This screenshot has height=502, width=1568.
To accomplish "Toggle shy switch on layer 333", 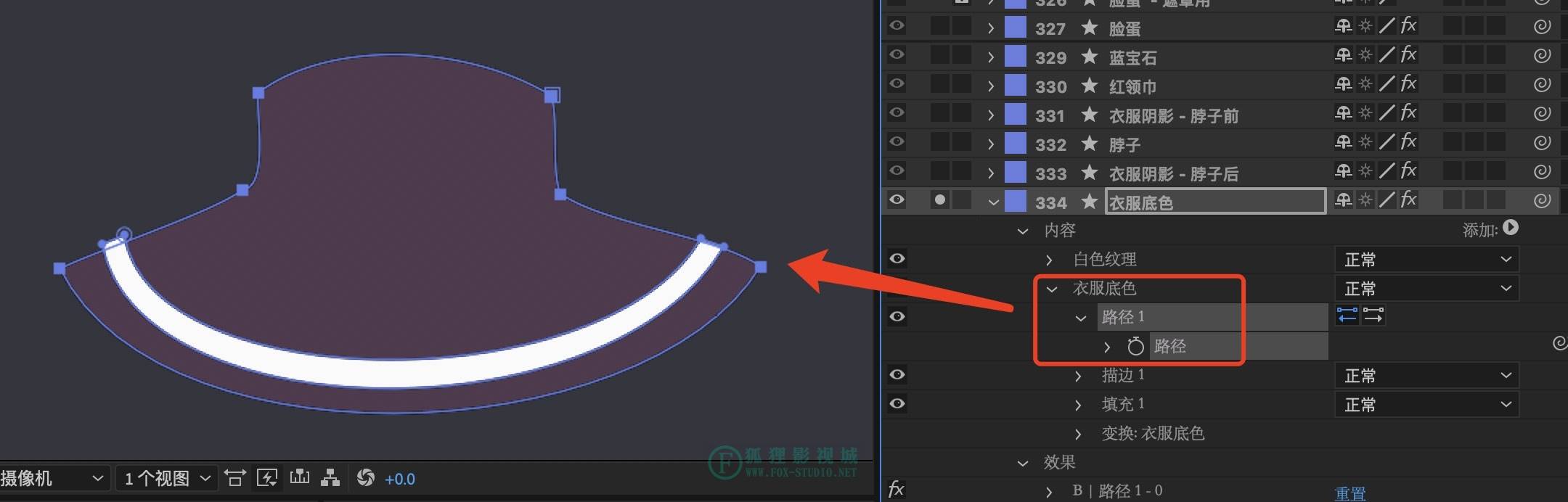I will [1343, 172].
